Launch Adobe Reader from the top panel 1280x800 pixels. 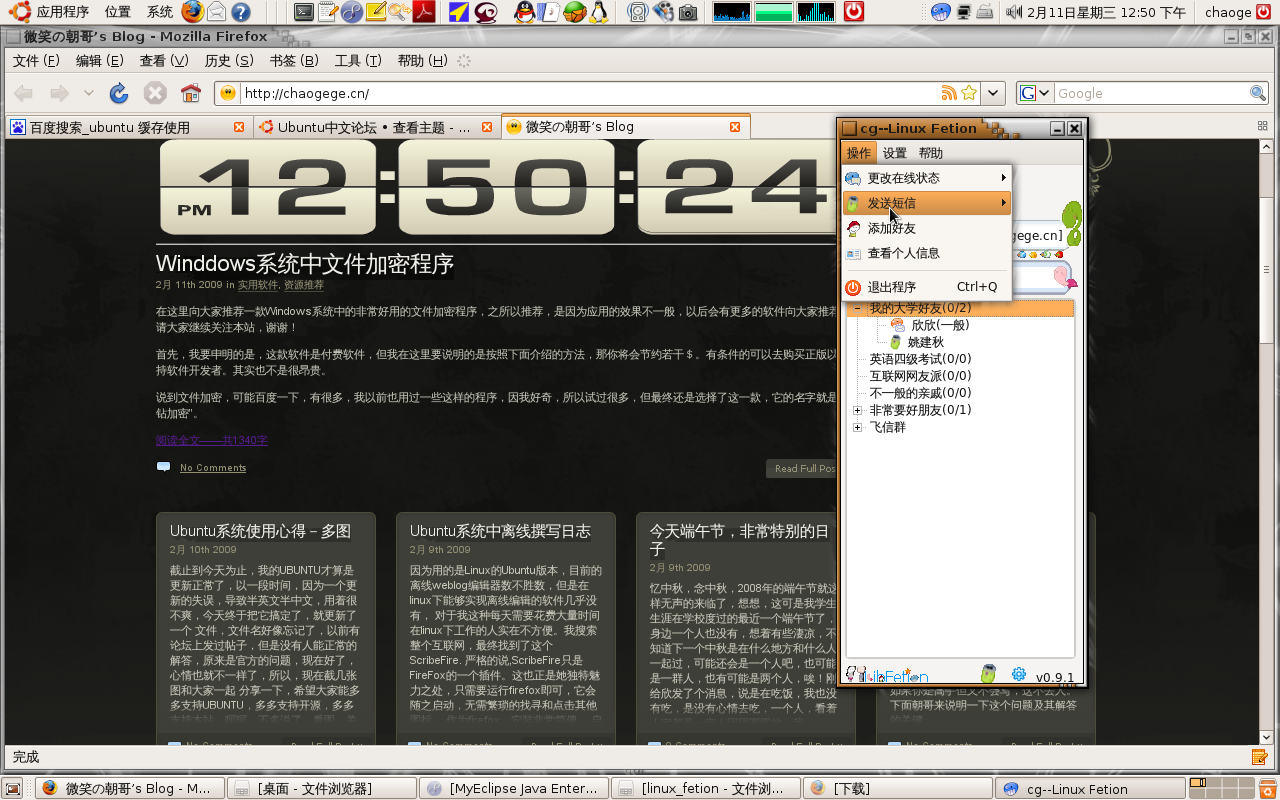[425, 12]
